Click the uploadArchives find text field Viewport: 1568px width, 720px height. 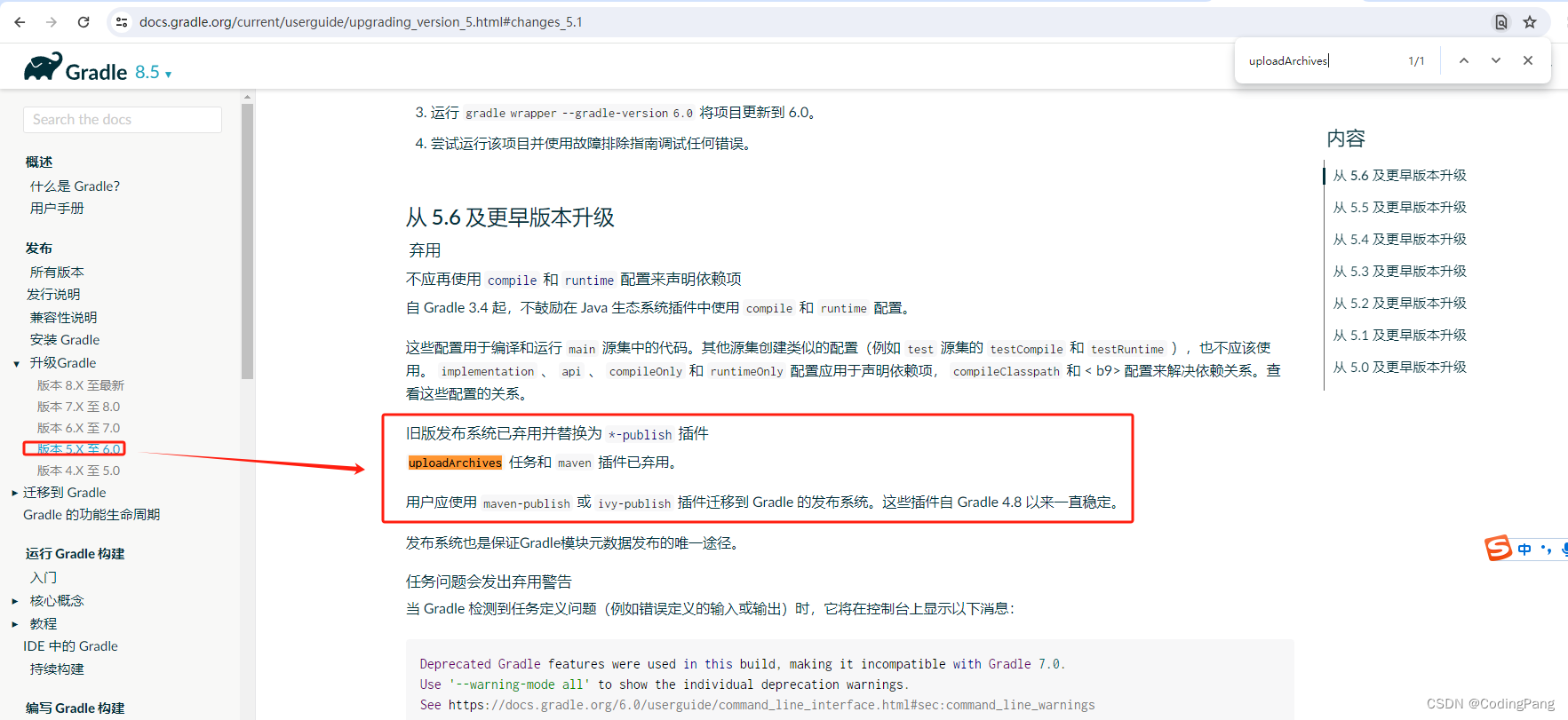1319,60
